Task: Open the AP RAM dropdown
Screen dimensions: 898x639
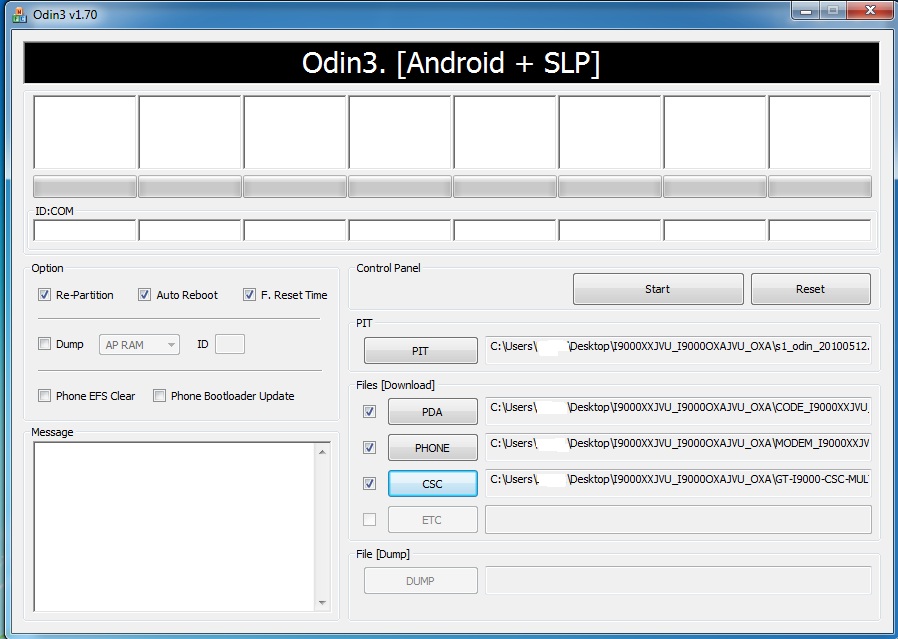Action: 139,345
